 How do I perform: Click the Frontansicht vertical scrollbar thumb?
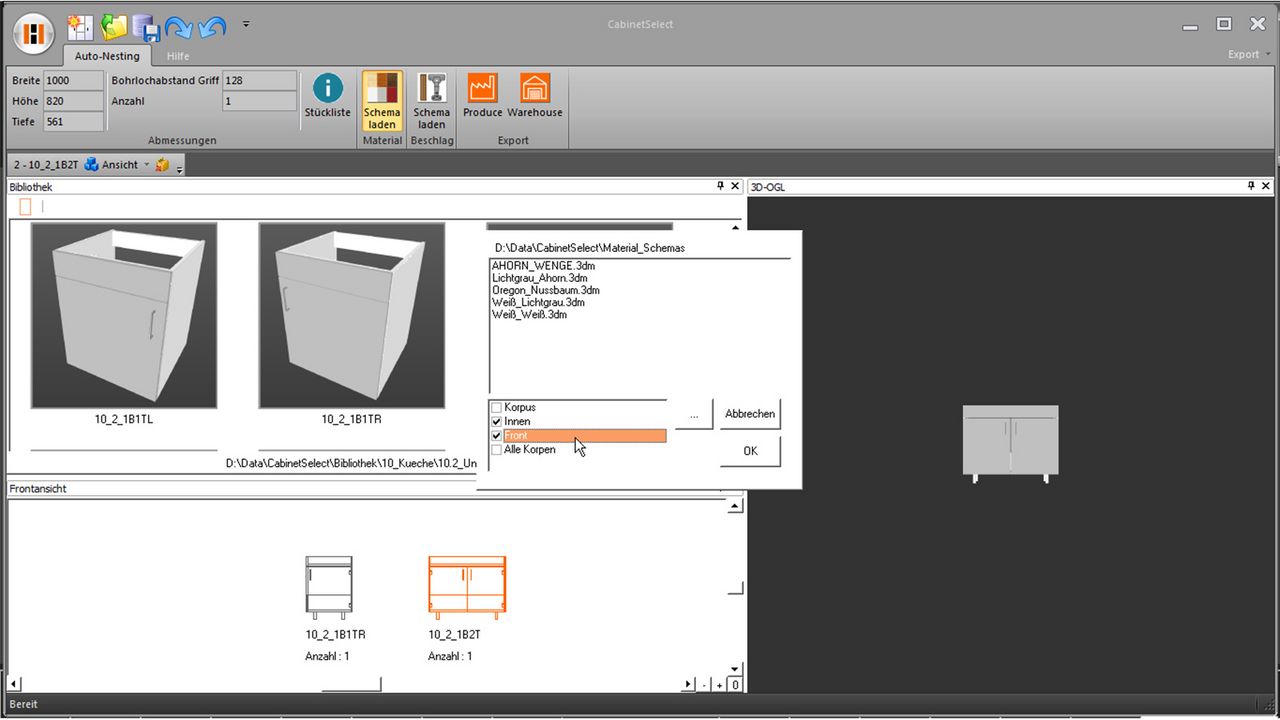pyautogui.click(x=735, y=588)
